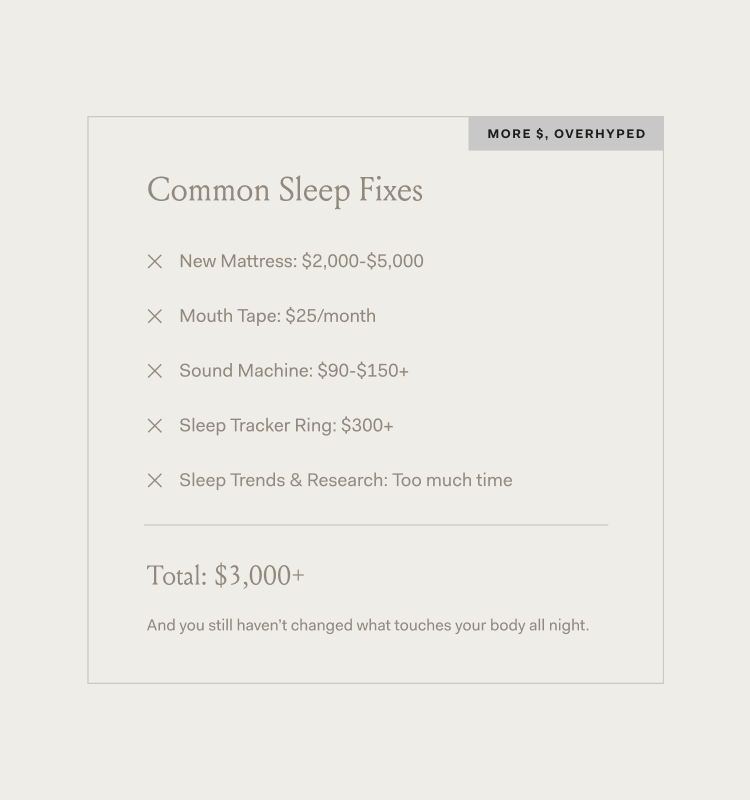Click the Too much time text
Viewport: 750px width, 800px height.
(453, 481)
